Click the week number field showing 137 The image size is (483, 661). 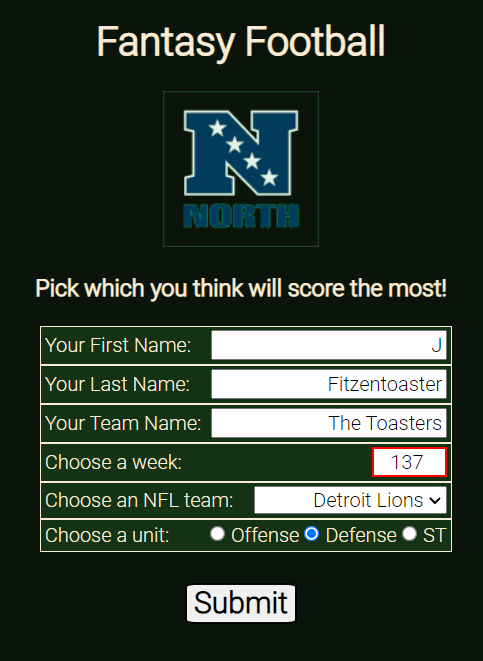(x=409, y=462)
